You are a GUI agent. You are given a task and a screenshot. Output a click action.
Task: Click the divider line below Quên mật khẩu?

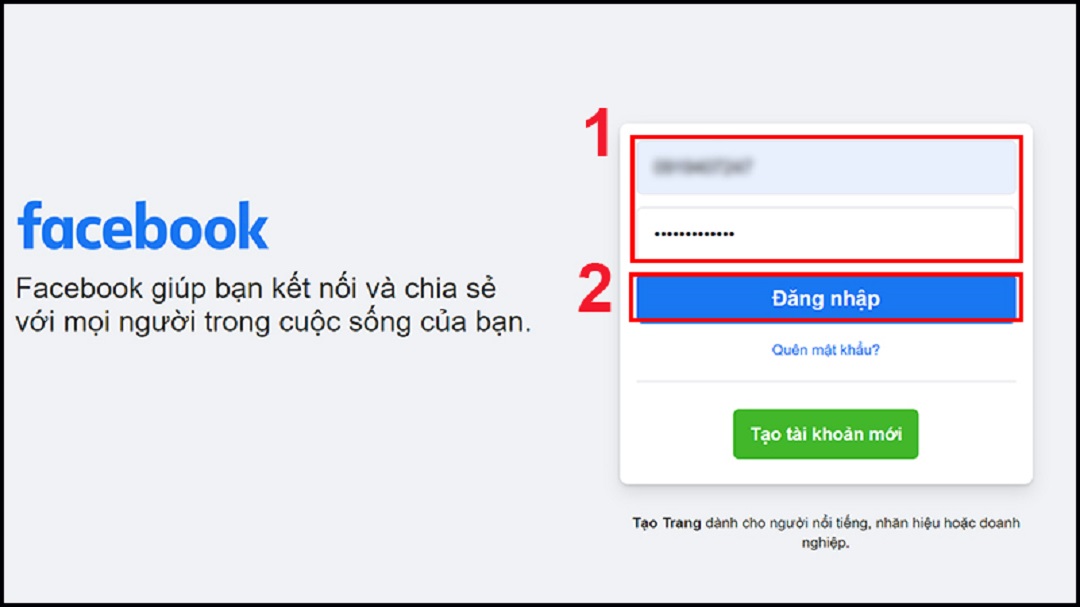tap(825, 381)
